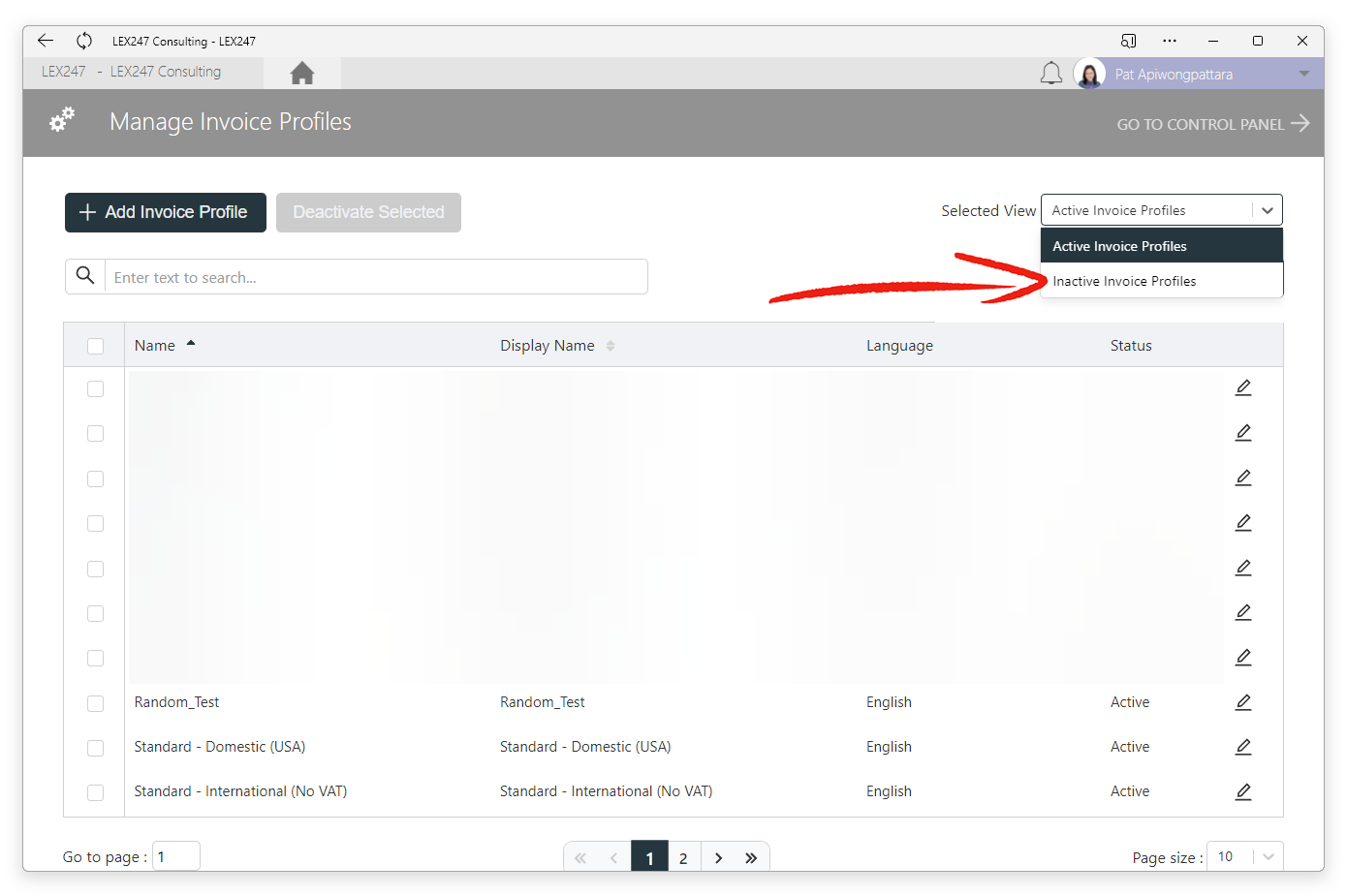The width and height of the screenshot is (1347, 896).
Task: Select Active Invoice Profiles option
Action: pos(1162,246)
